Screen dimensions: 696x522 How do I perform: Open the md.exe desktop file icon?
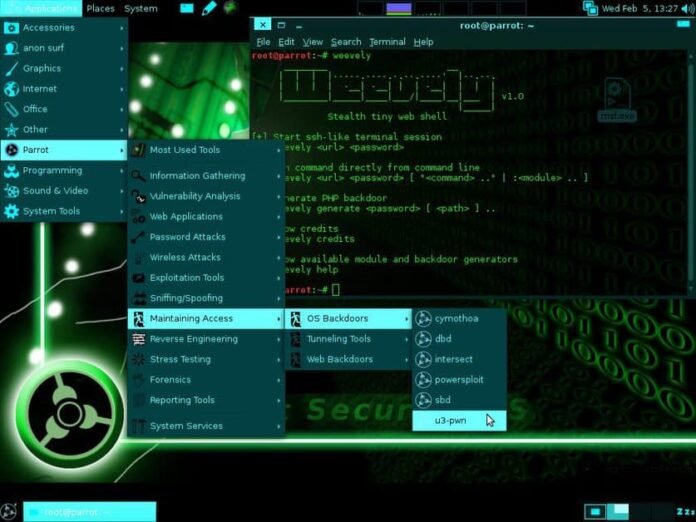pyautogui.click(x=617, y=100)
